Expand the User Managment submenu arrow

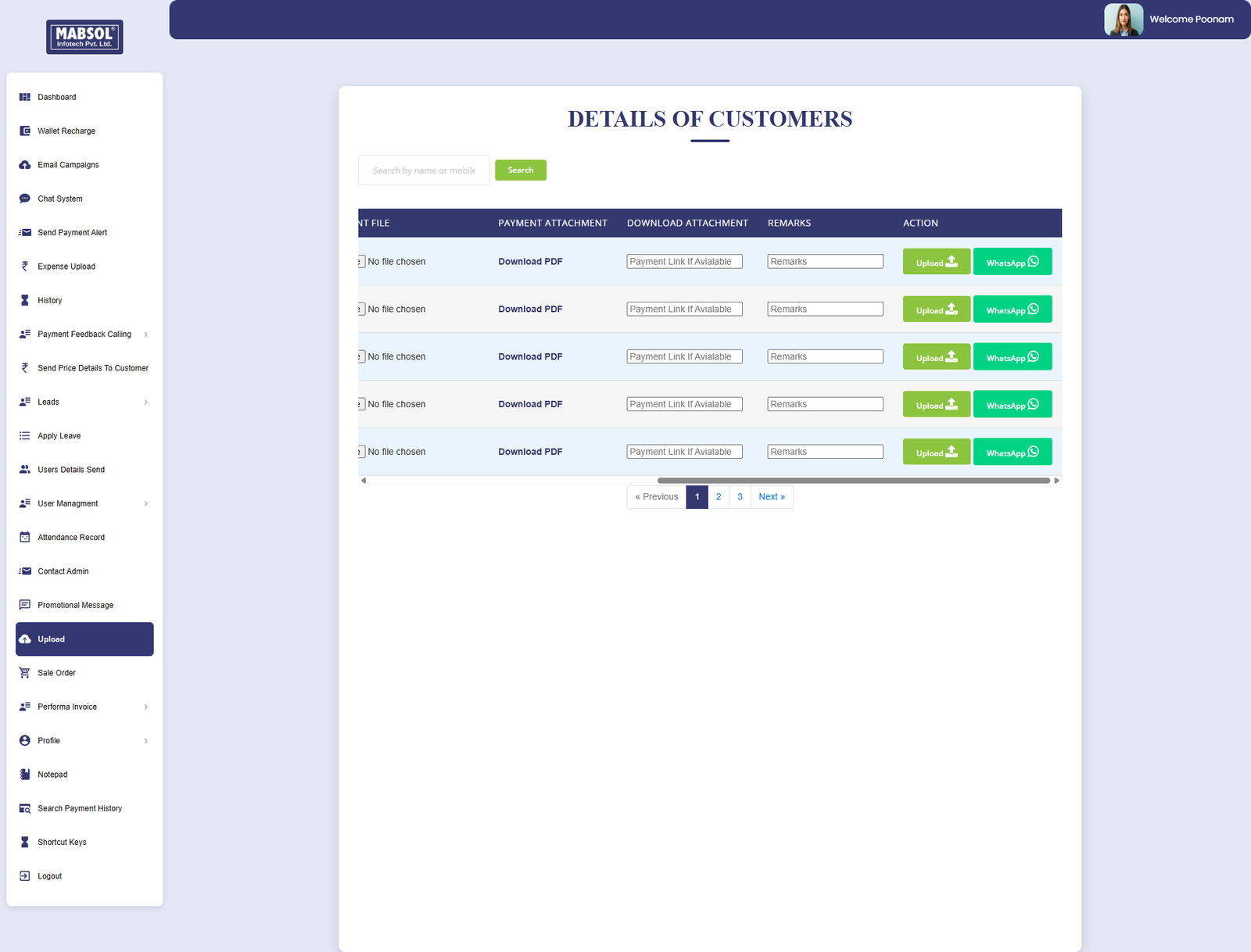tap(145, 504)
